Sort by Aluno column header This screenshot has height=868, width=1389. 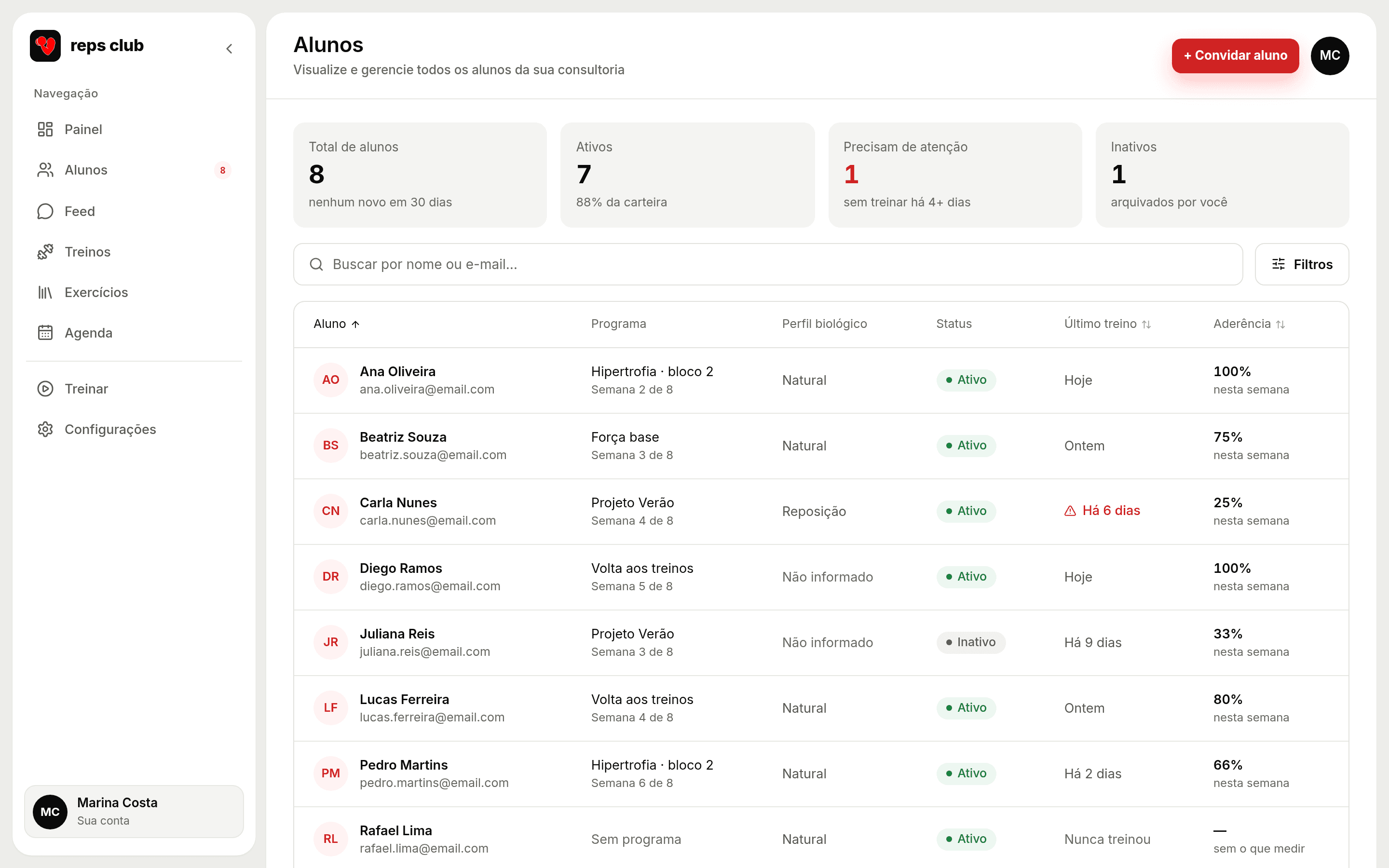[336, 324]
